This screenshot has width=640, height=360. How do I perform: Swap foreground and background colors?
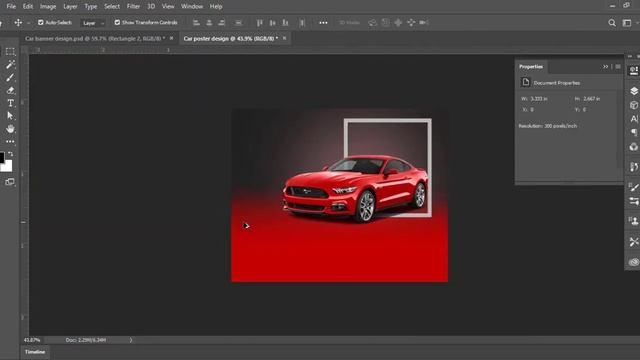pos(11,153)
